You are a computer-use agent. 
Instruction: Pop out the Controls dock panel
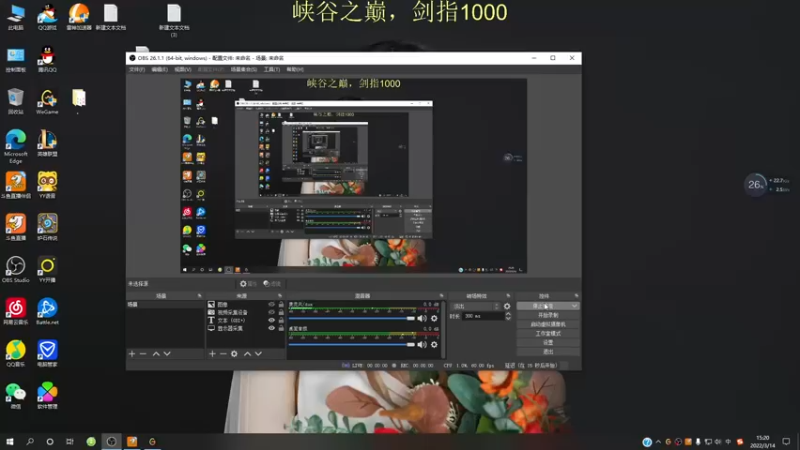pos(577,296)
